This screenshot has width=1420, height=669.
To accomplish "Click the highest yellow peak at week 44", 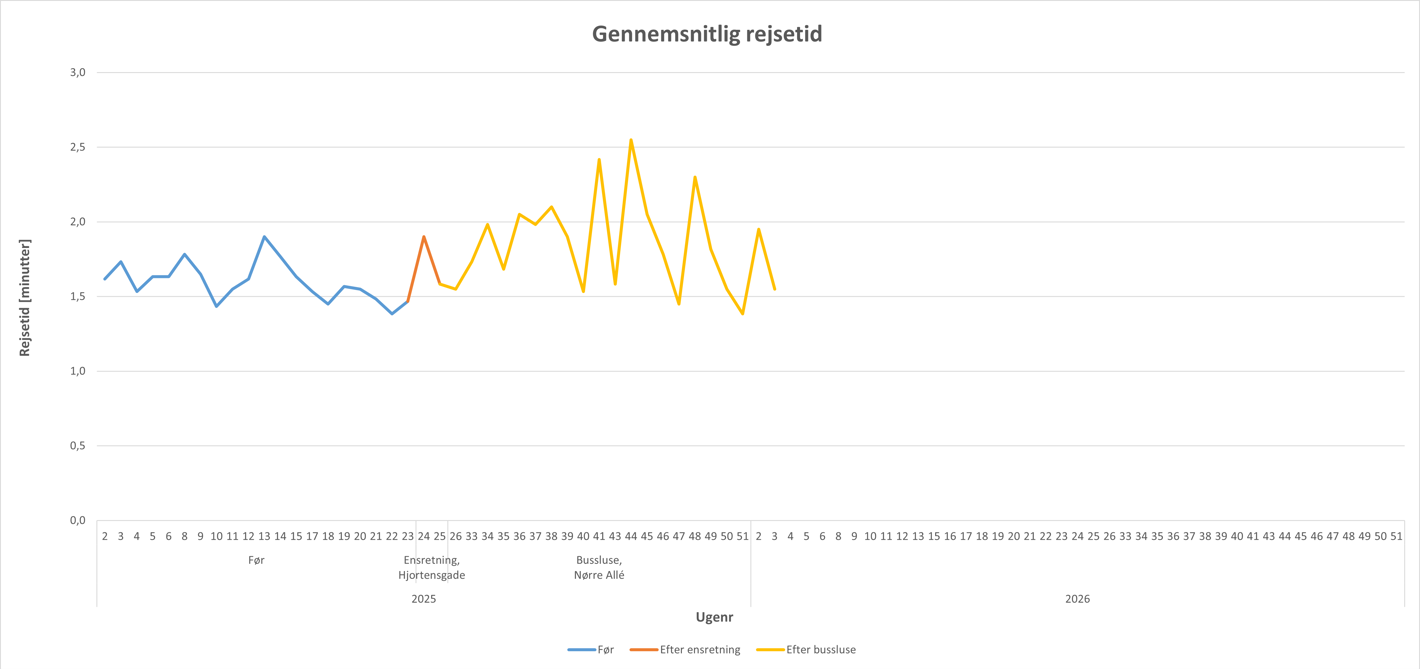I will point(631,140).
